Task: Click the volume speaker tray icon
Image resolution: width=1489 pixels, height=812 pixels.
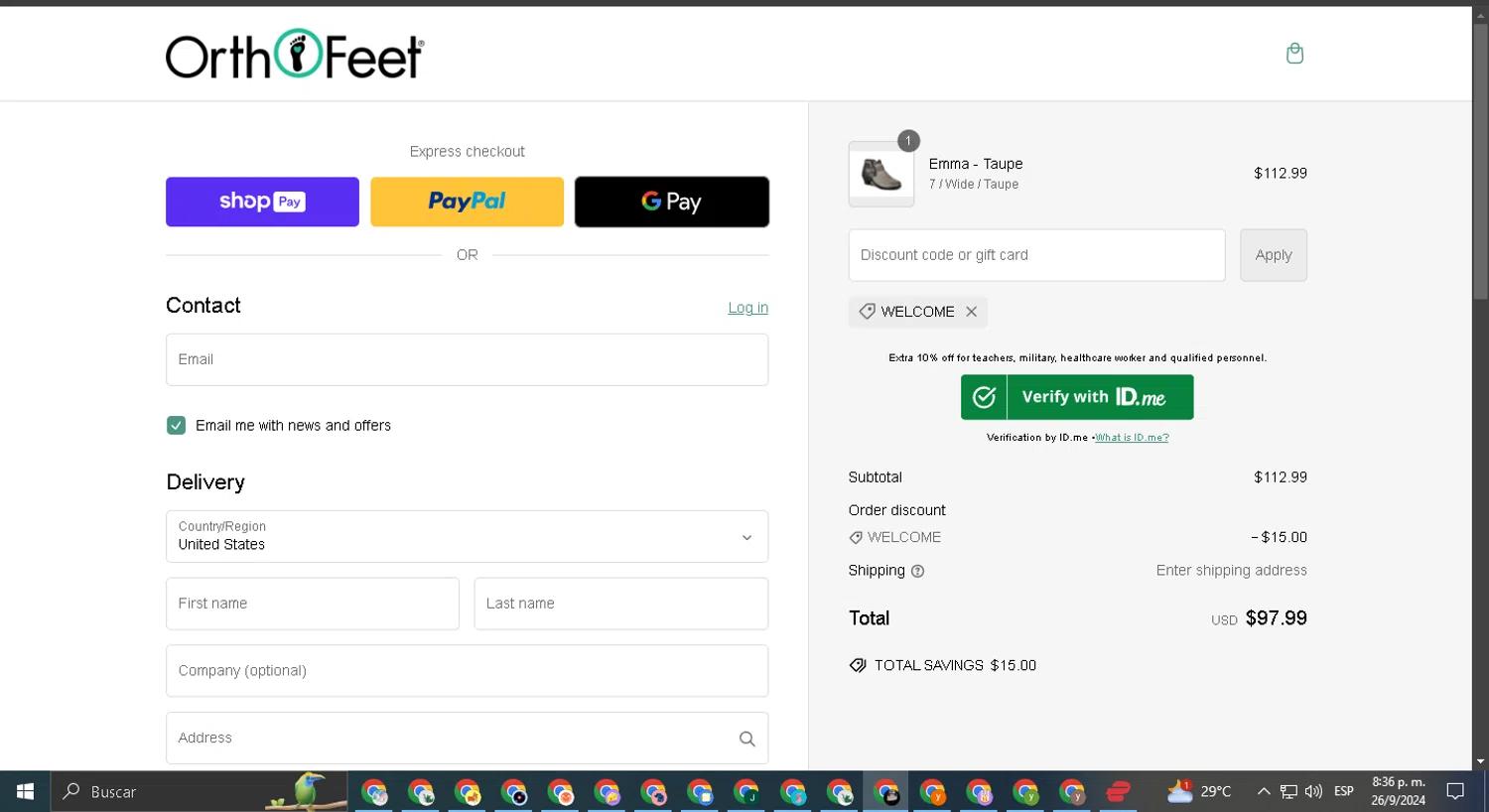Action: click(x=1313, y=791)
